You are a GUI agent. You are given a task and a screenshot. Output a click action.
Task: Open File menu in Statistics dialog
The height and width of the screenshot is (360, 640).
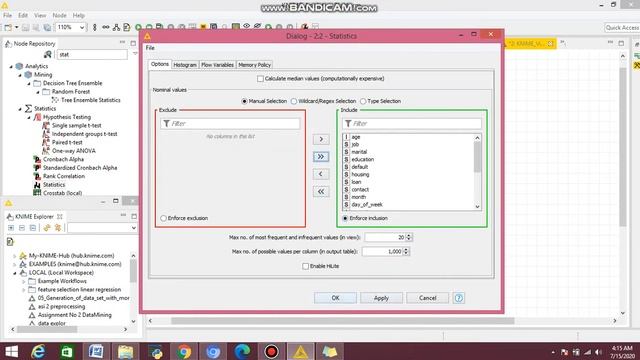pos(150,48)
